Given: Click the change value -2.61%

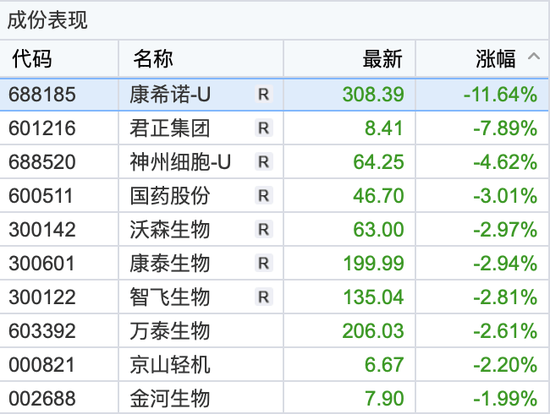Looking at the screenshot, I should 505,331.
